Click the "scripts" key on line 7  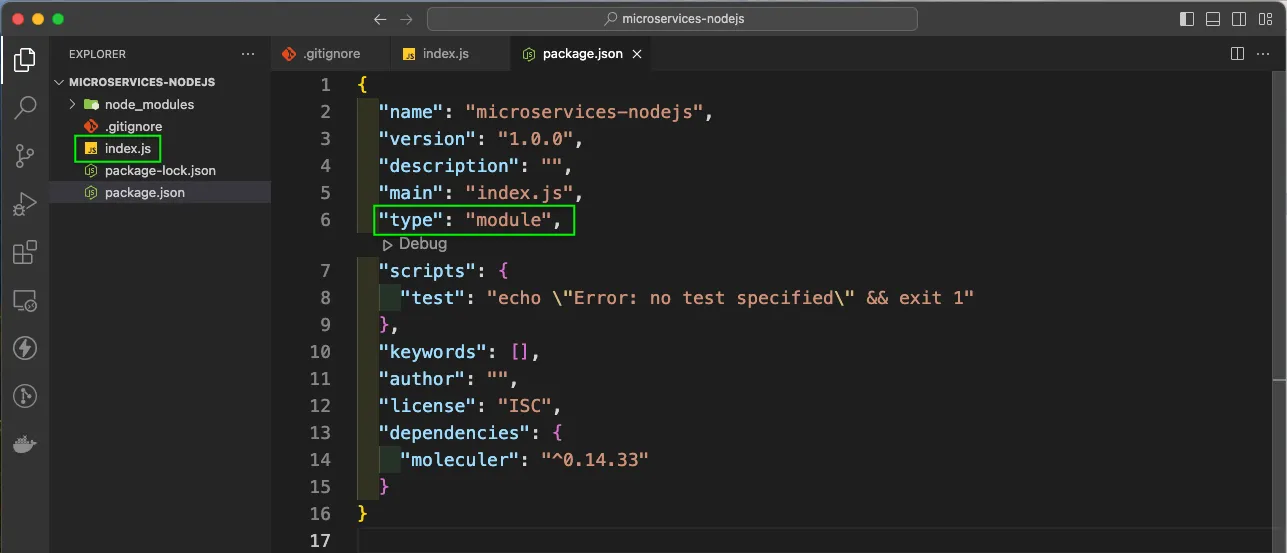[426, 271]
